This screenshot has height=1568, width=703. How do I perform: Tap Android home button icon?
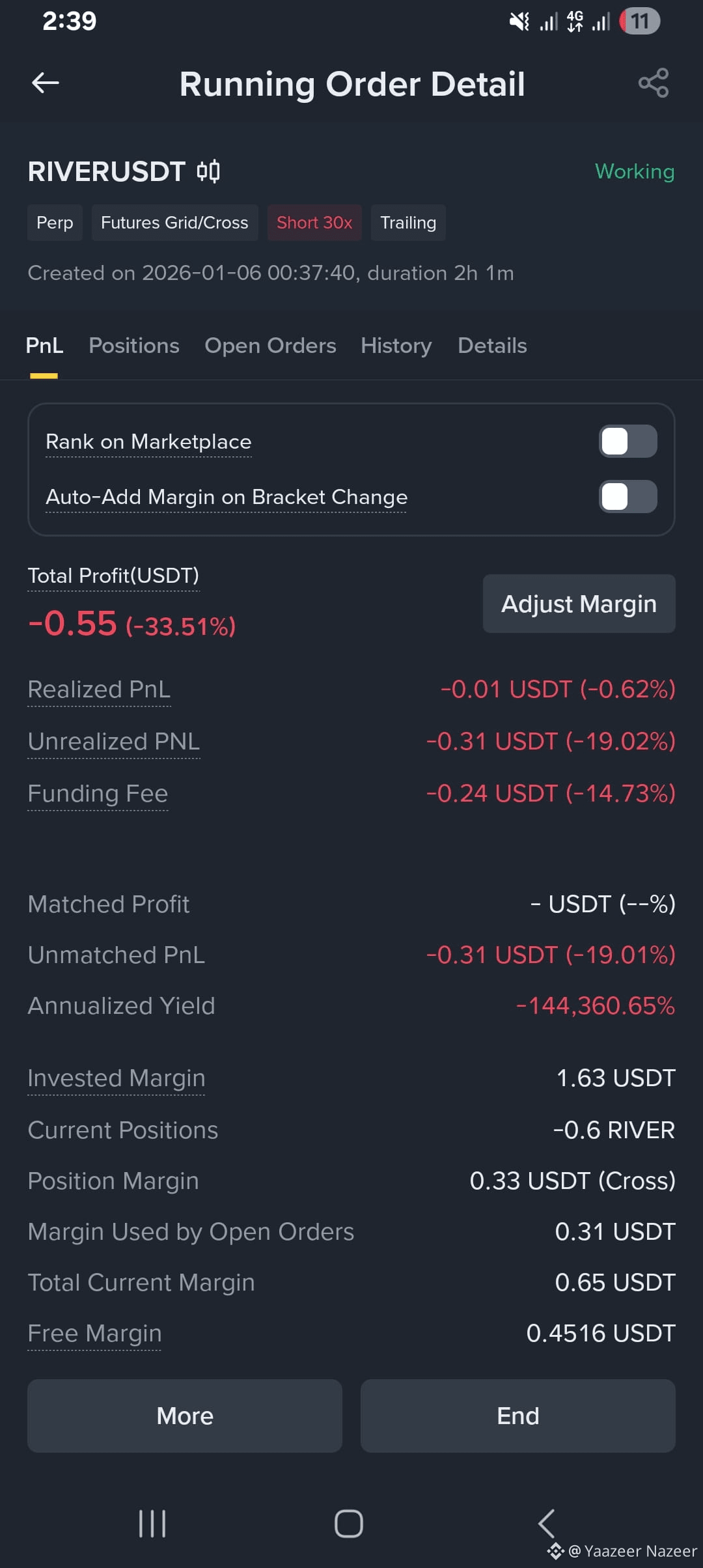[x=349, y=1524]
